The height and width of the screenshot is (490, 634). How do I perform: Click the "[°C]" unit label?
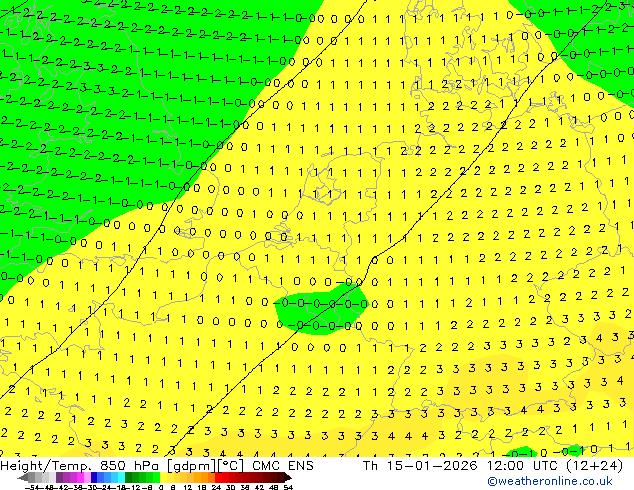click(x=230, y=466)
